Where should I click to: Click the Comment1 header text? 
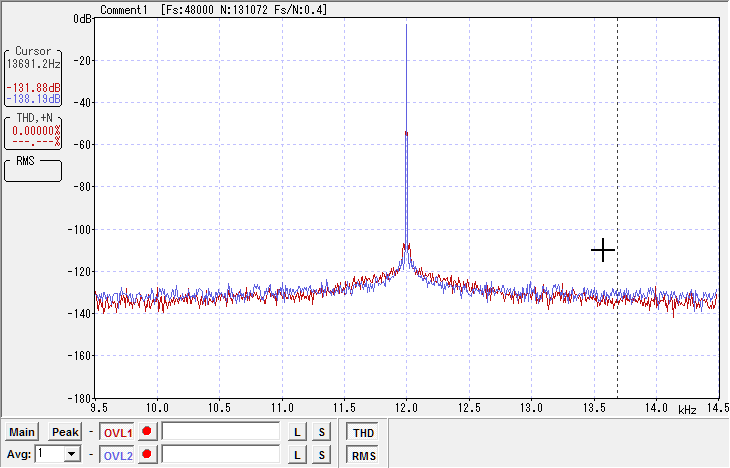tap(124, 9)
